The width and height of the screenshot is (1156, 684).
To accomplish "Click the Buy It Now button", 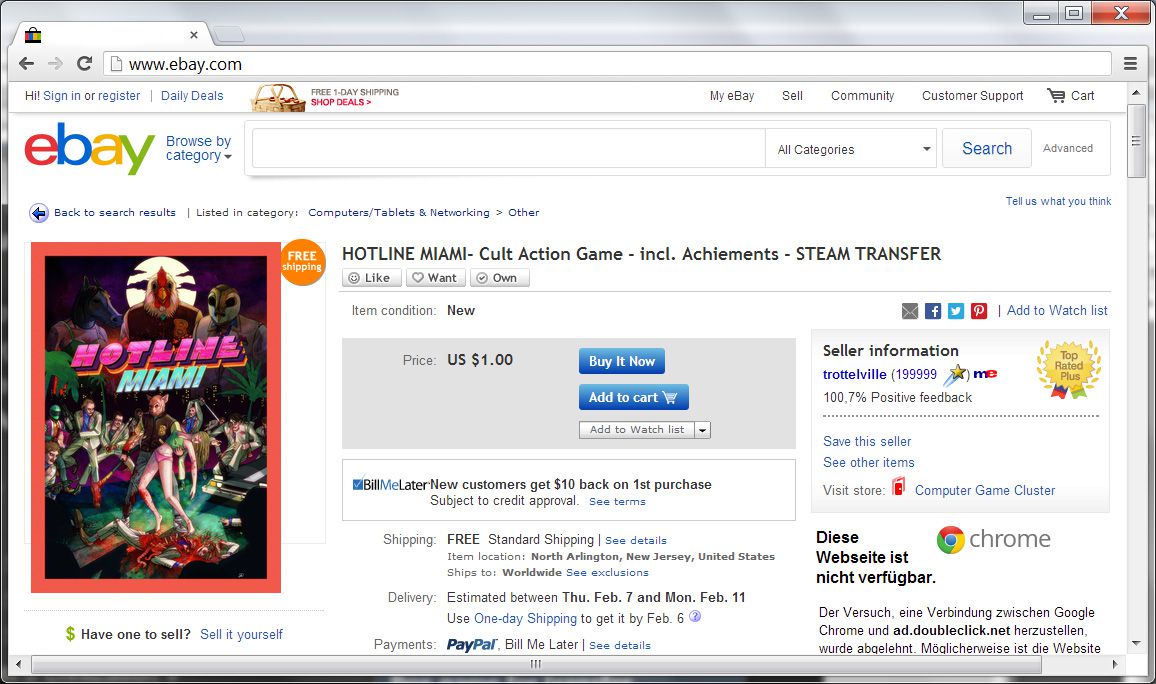I will pos(621,361).
